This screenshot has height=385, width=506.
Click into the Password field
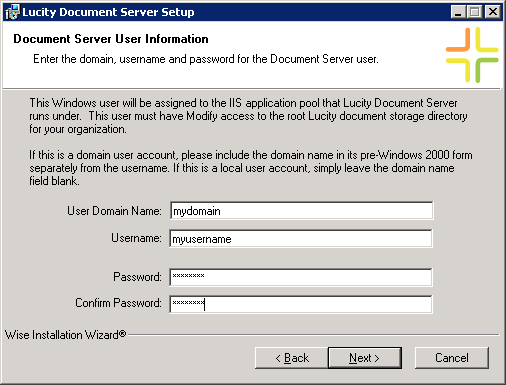[x=301, y=277]
